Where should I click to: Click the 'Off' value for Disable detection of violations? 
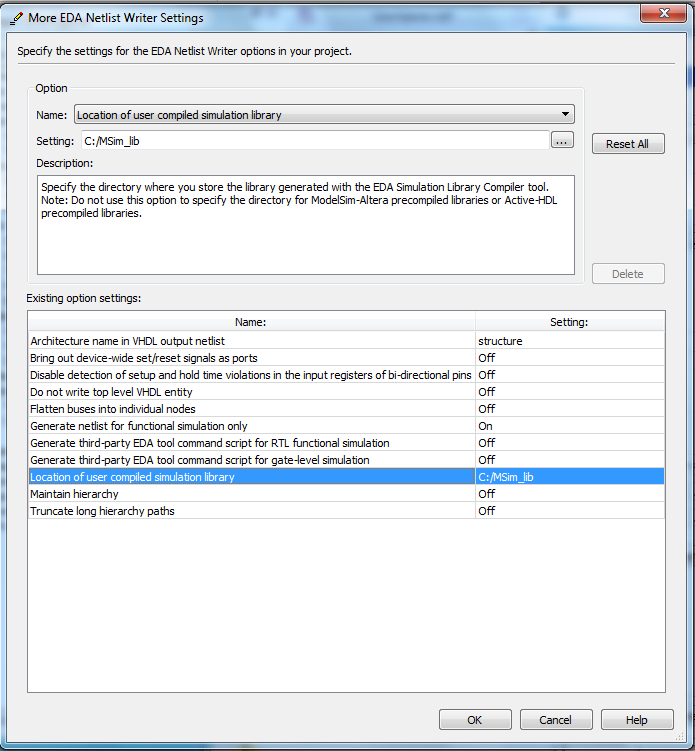tap(487, 375)
